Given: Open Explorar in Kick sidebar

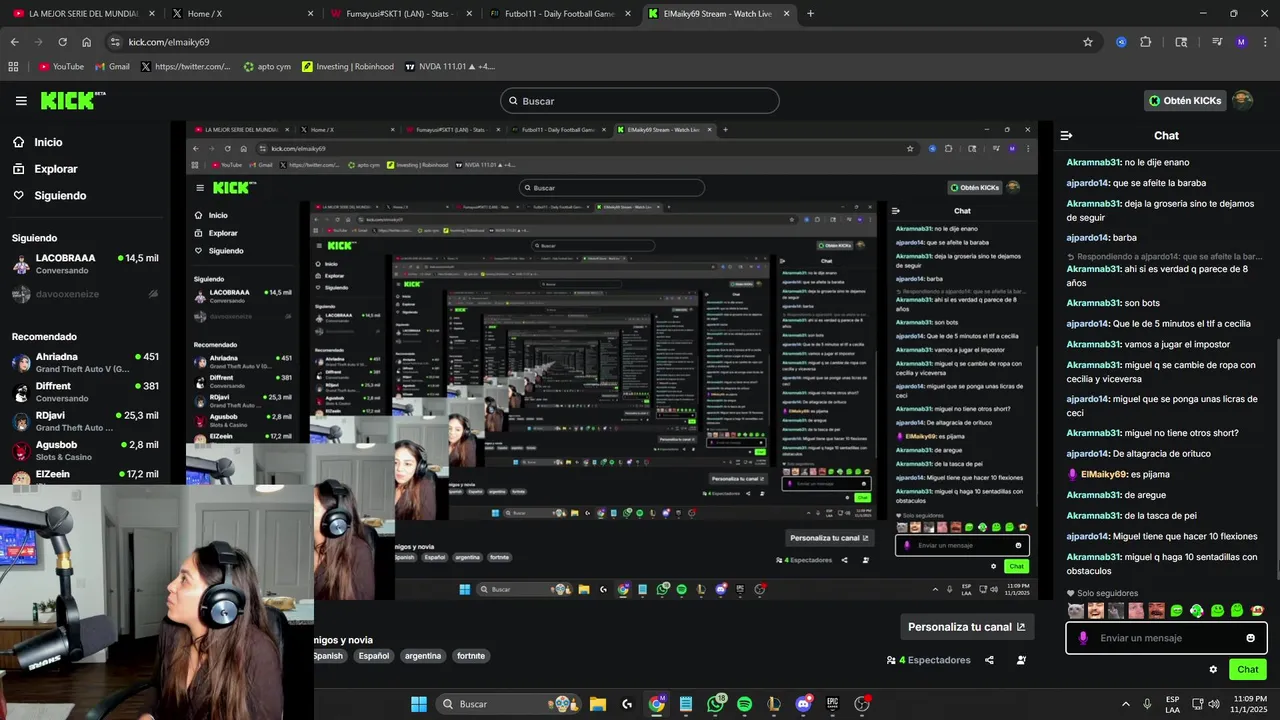Looking at the screenshot, I should (45, 169).
